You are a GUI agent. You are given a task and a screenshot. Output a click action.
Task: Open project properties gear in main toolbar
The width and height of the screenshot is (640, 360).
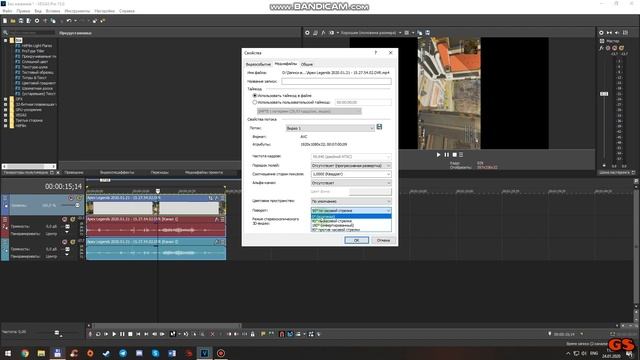click(x=37, y=20)
